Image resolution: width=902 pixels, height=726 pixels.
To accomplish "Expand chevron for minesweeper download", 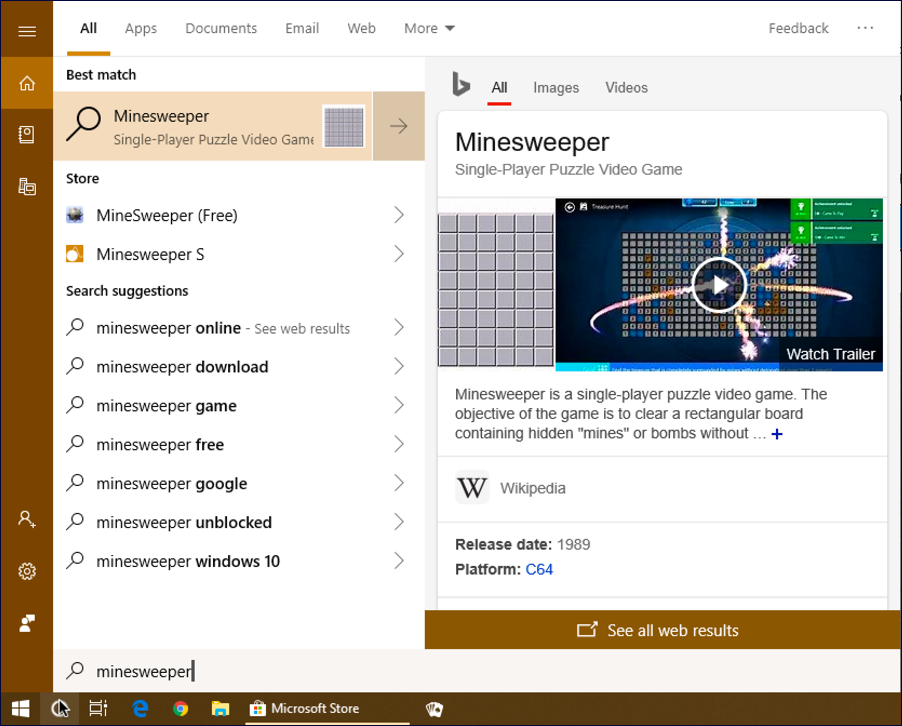I will pyautogui.click(x=399, y=366).
